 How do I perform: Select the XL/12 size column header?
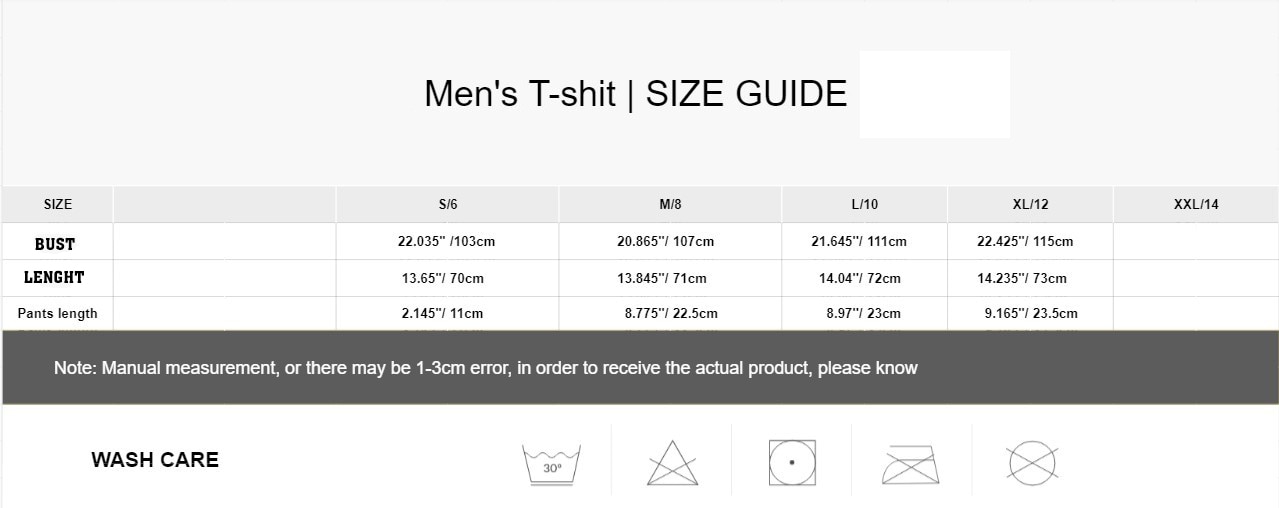click(1030, 204)
